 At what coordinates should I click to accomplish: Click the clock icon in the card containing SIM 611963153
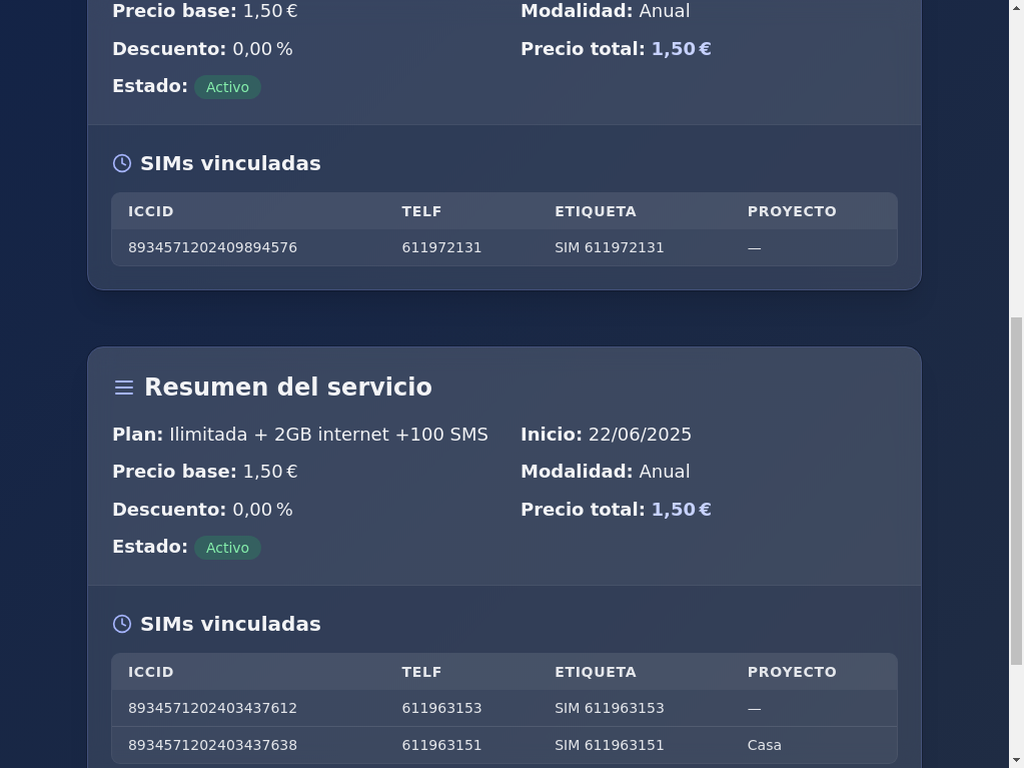tap(122, 624)
